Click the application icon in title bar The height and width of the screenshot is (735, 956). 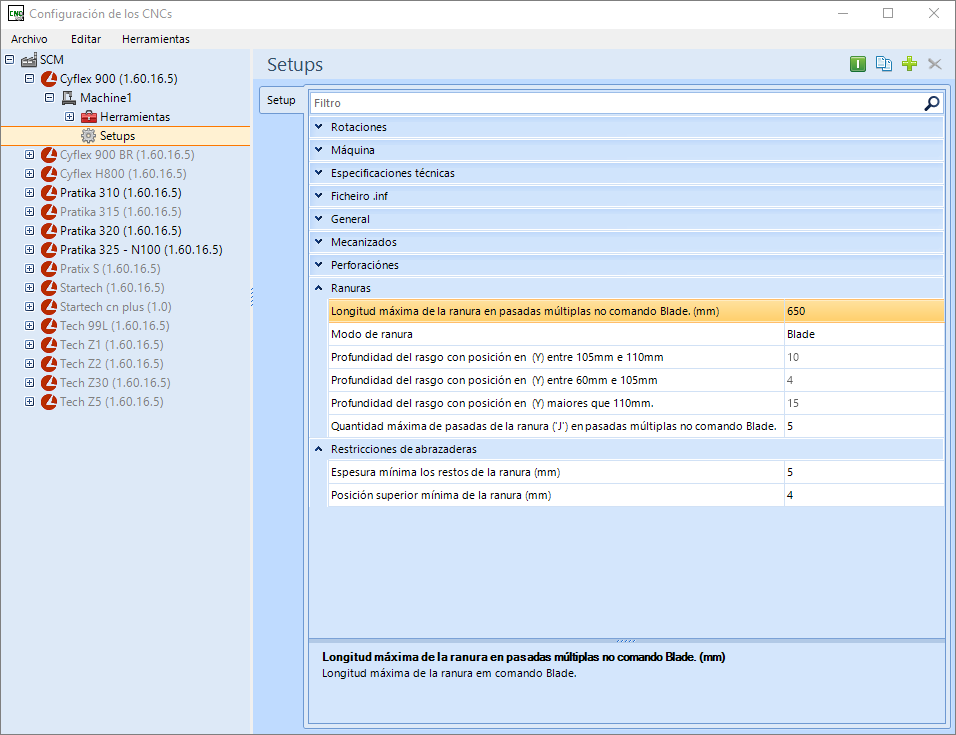(x=16, y=13)
